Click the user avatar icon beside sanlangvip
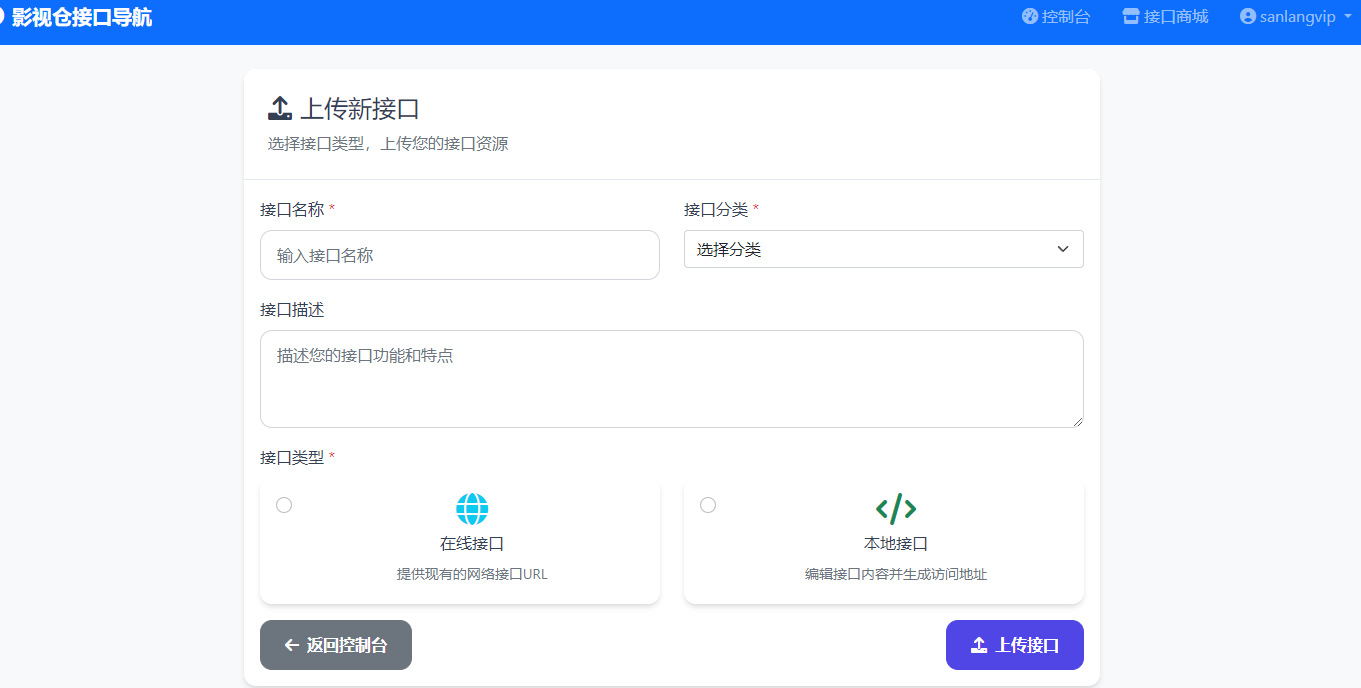This screenshot has width=1361, height=688. (x=1246, y=16)
